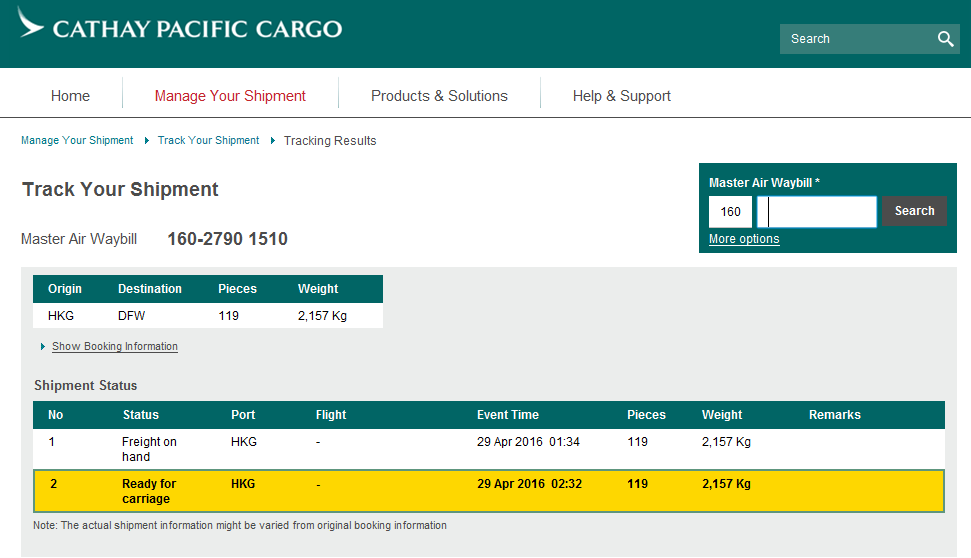Click the Status column header
971x558 pixels.
(141, 415)
